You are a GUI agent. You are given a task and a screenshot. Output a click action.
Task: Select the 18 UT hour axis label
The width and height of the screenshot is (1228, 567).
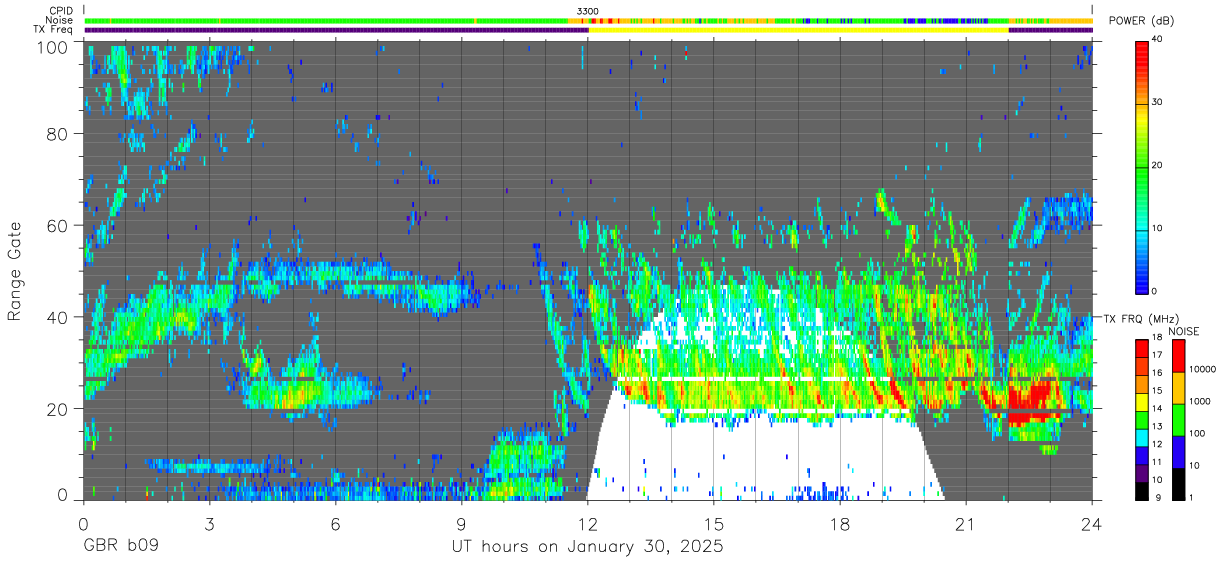point(840,525)
